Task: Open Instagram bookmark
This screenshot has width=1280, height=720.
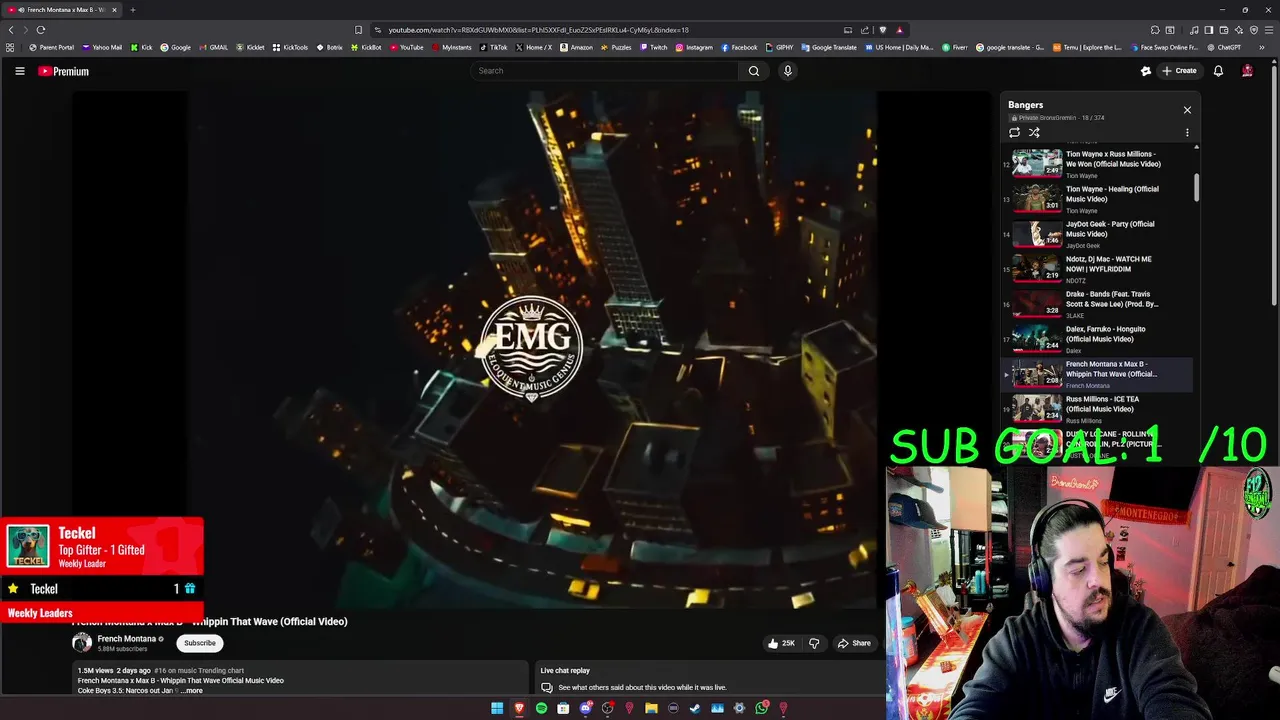Action: pos(694,47)
